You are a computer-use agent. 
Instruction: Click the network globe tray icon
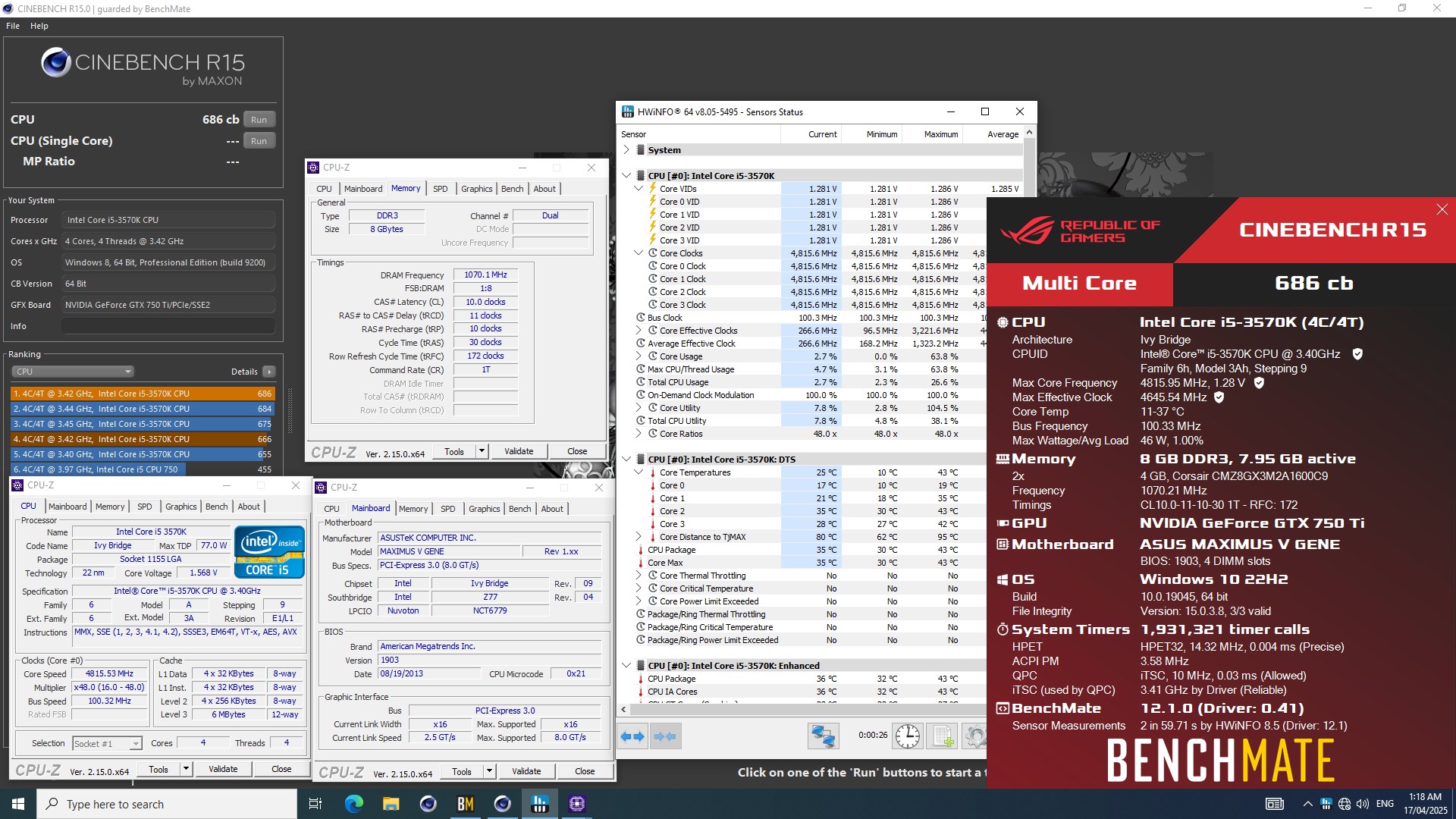(1345, 804)
